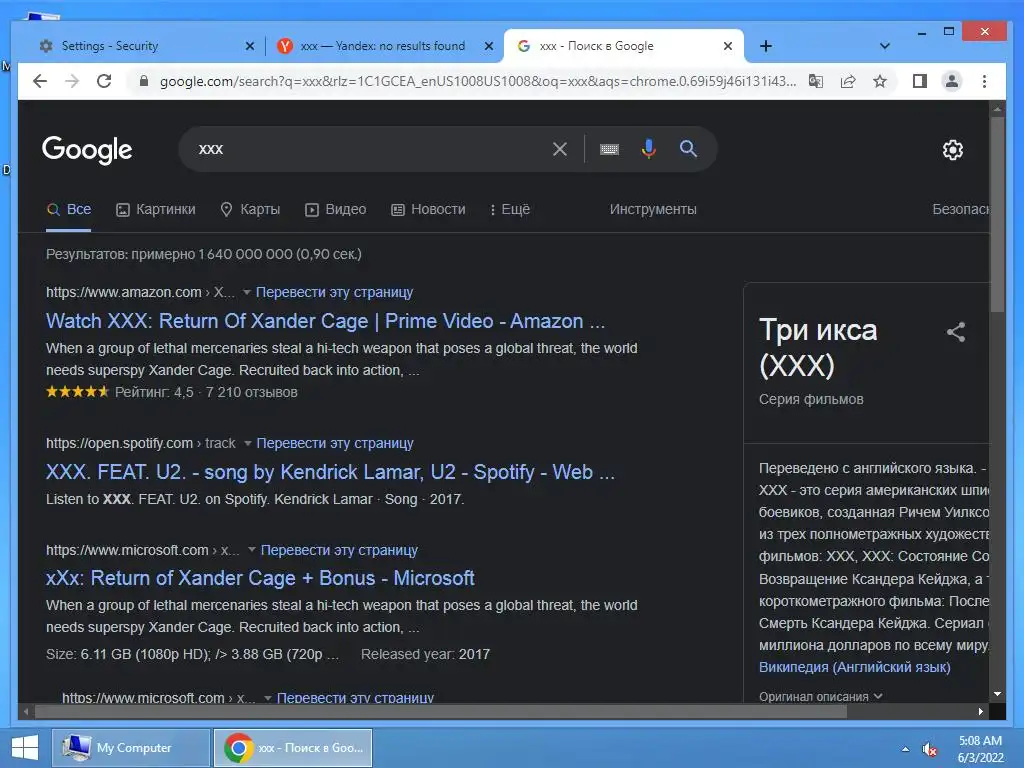Click vertical scrollbar thumb
This screenshot has width=1024, height=768.
(997, 215)
